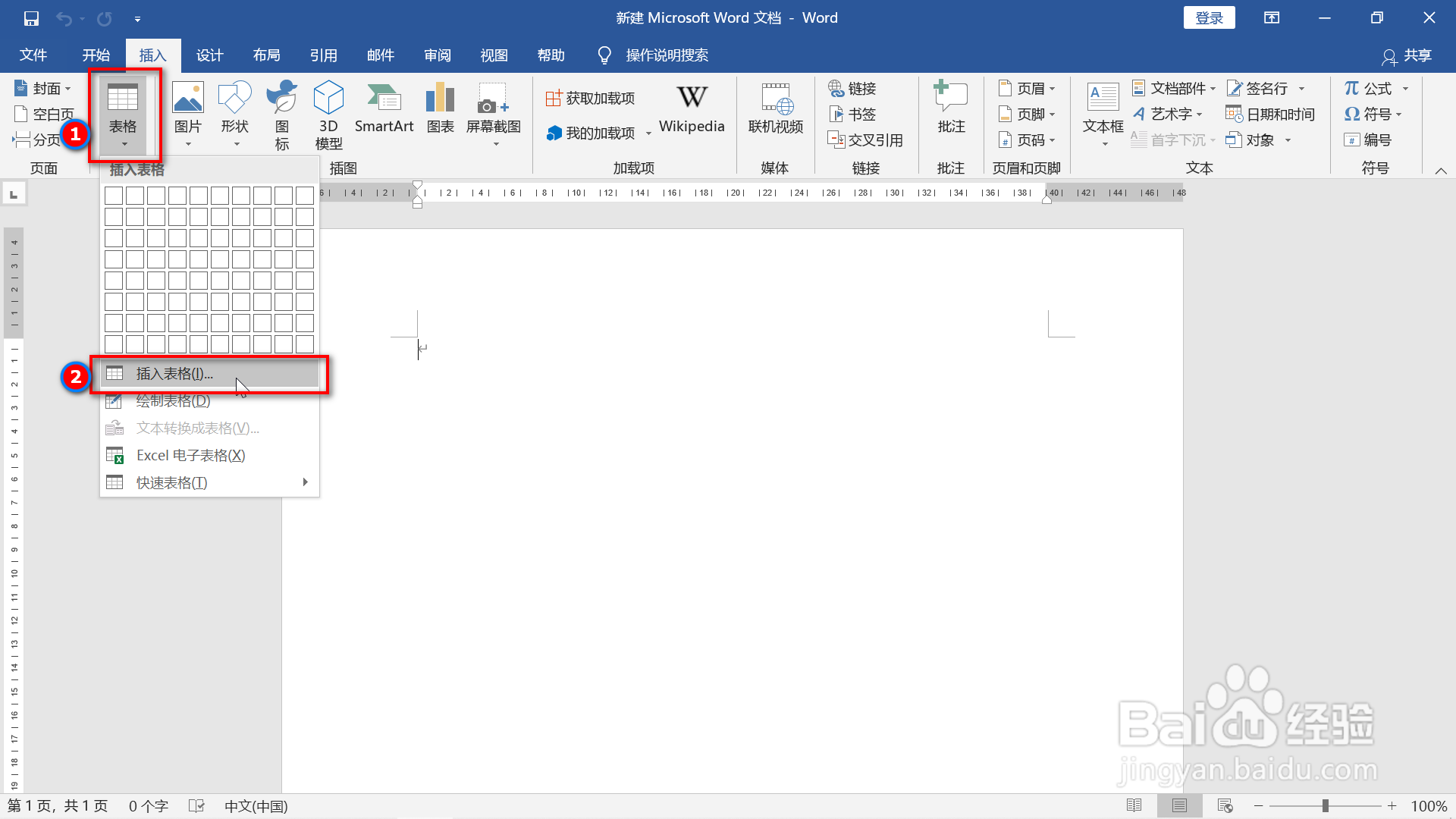Click the Save icon in the title bar
Screen dimensions: 1456x819
[x=31, y=18]
